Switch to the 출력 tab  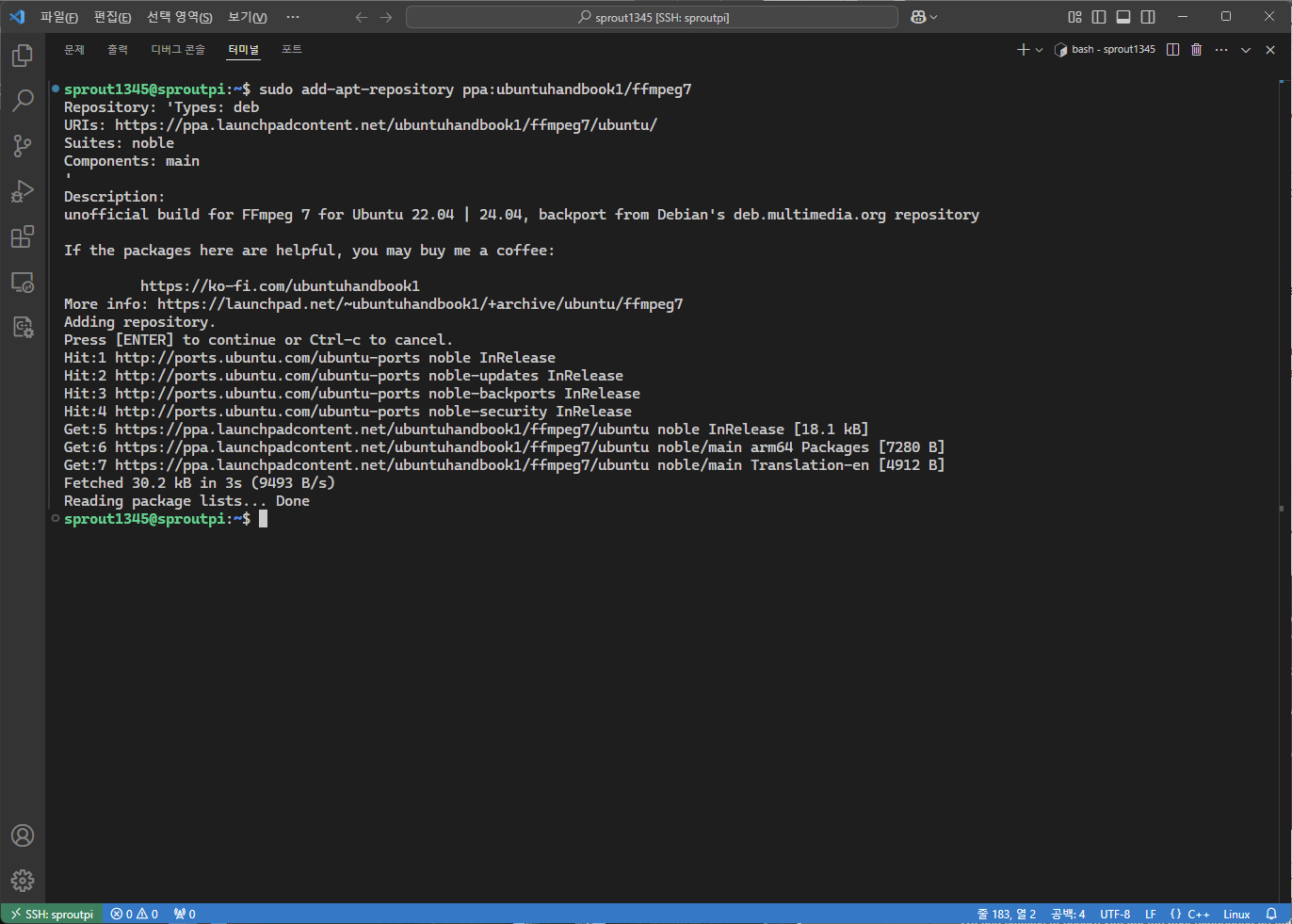point(118,50)
